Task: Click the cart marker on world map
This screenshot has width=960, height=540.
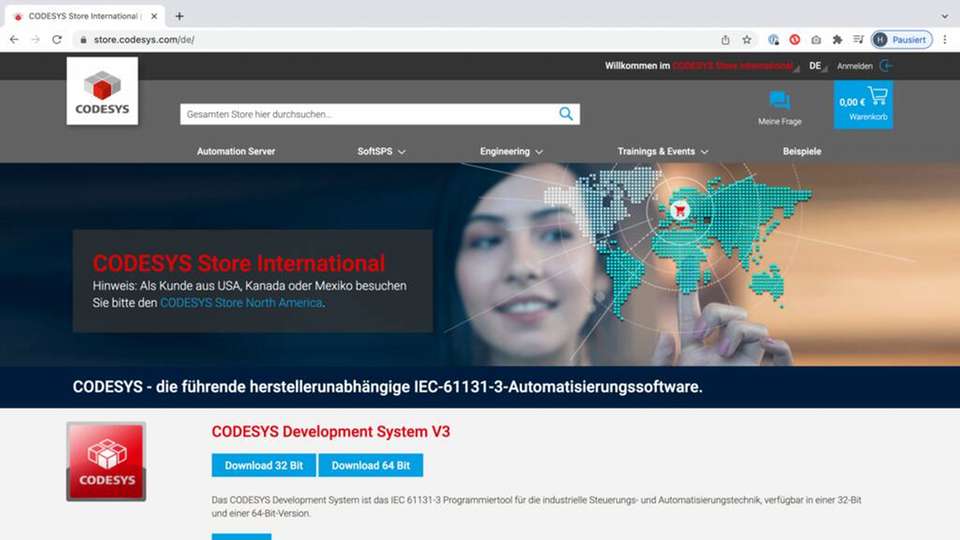Action: coord(680,210)
